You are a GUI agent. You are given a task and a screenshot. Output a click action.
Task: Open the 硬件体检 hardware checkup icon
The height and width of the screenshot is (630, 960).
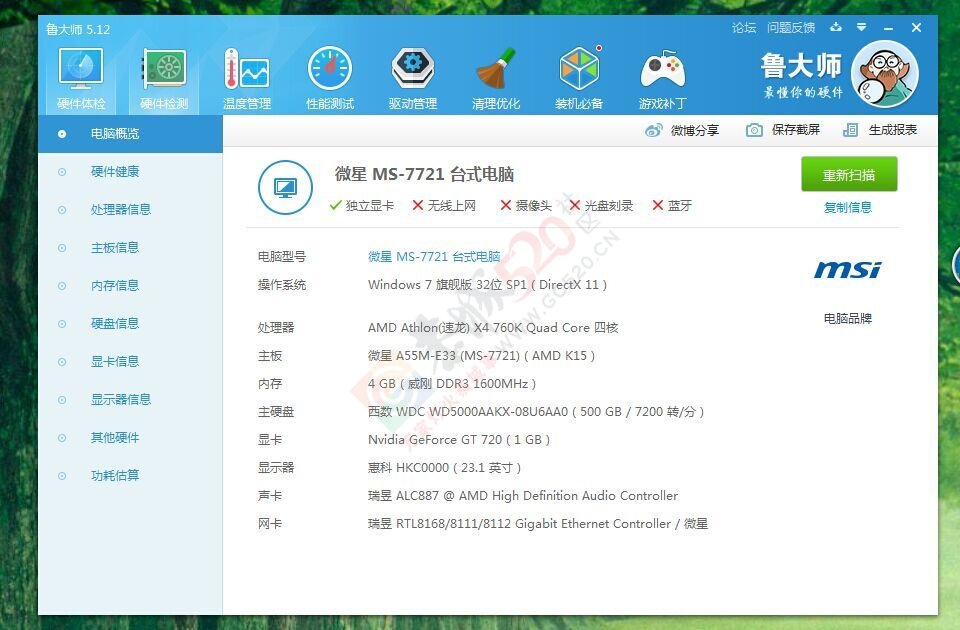[81, 79]
